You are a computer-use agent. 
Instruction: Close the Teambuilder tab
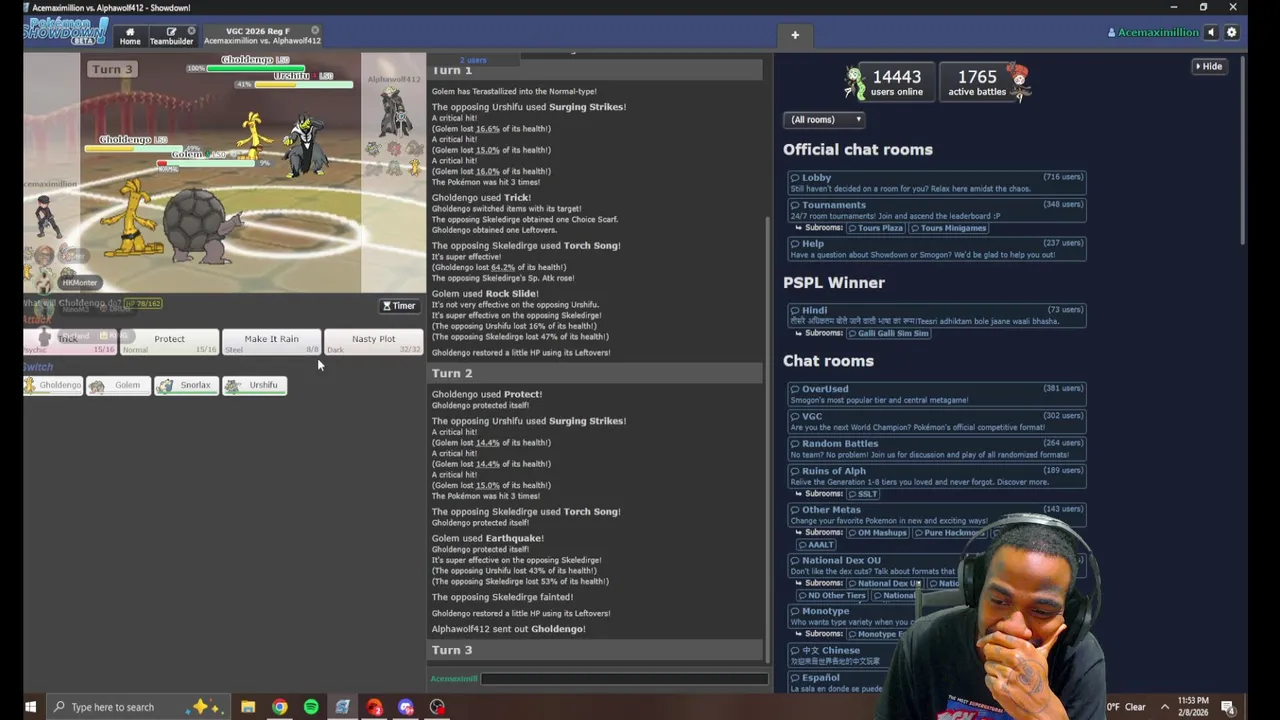[x=192, y=31]
